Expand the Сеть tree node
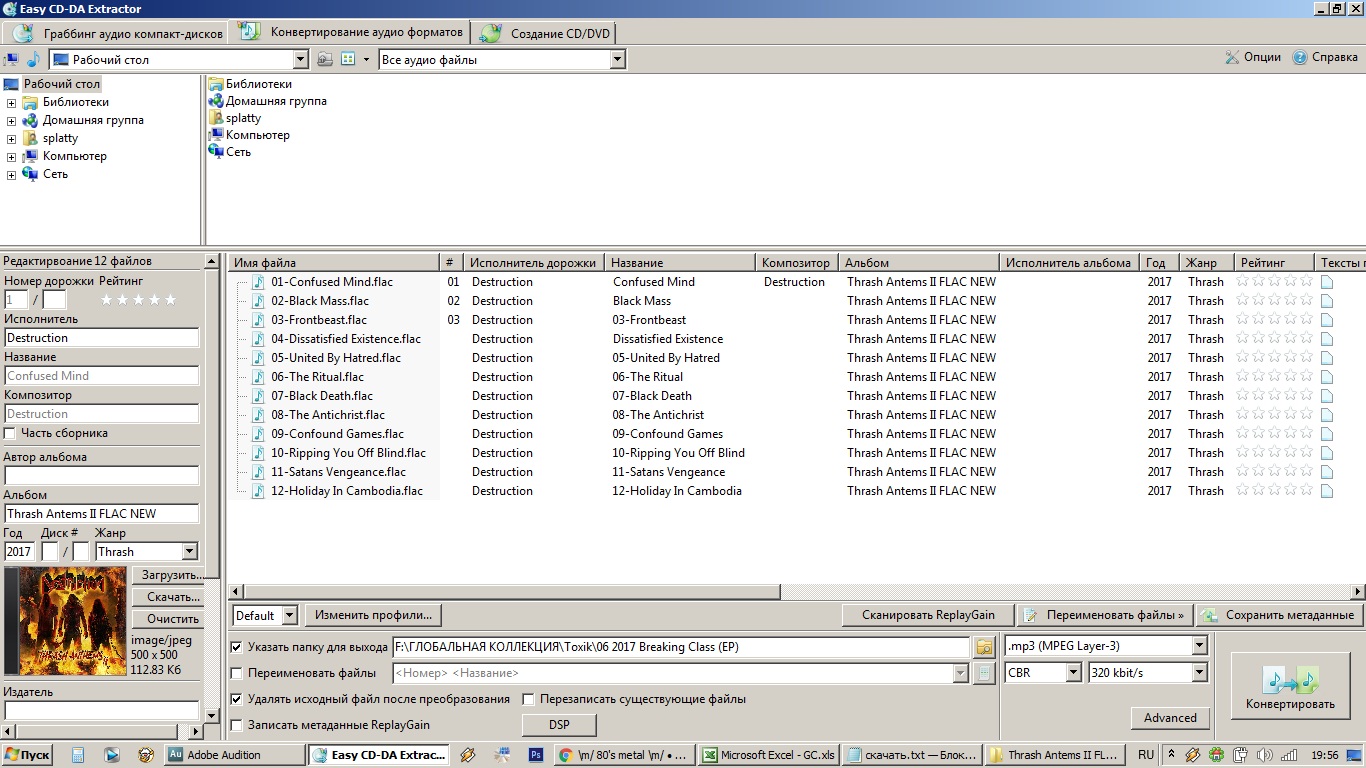The height and width of the screenshot is (768, 1366). 11,175
